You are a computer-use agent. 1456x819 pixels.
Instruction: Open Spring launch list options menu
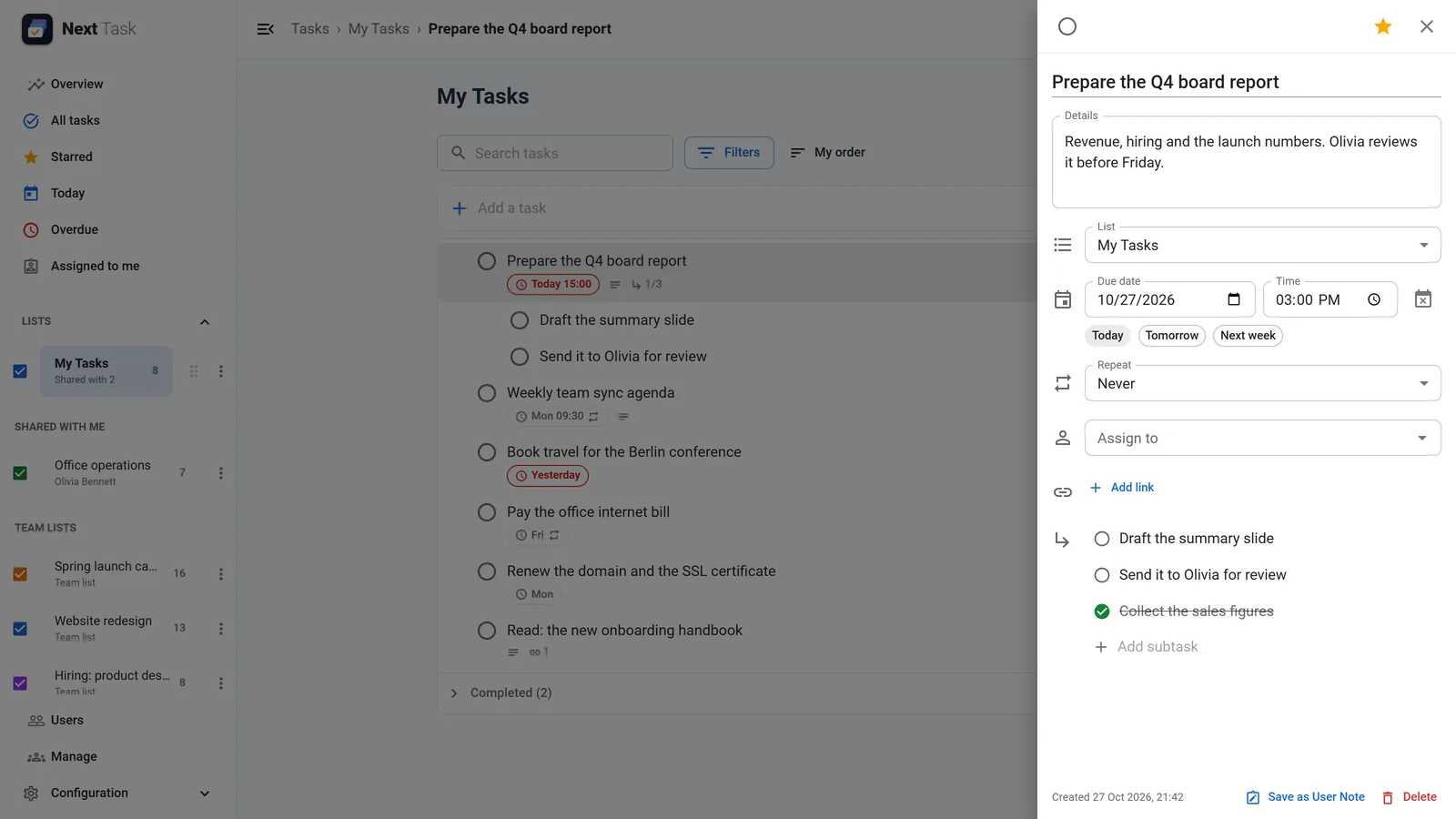click(221, 574)
